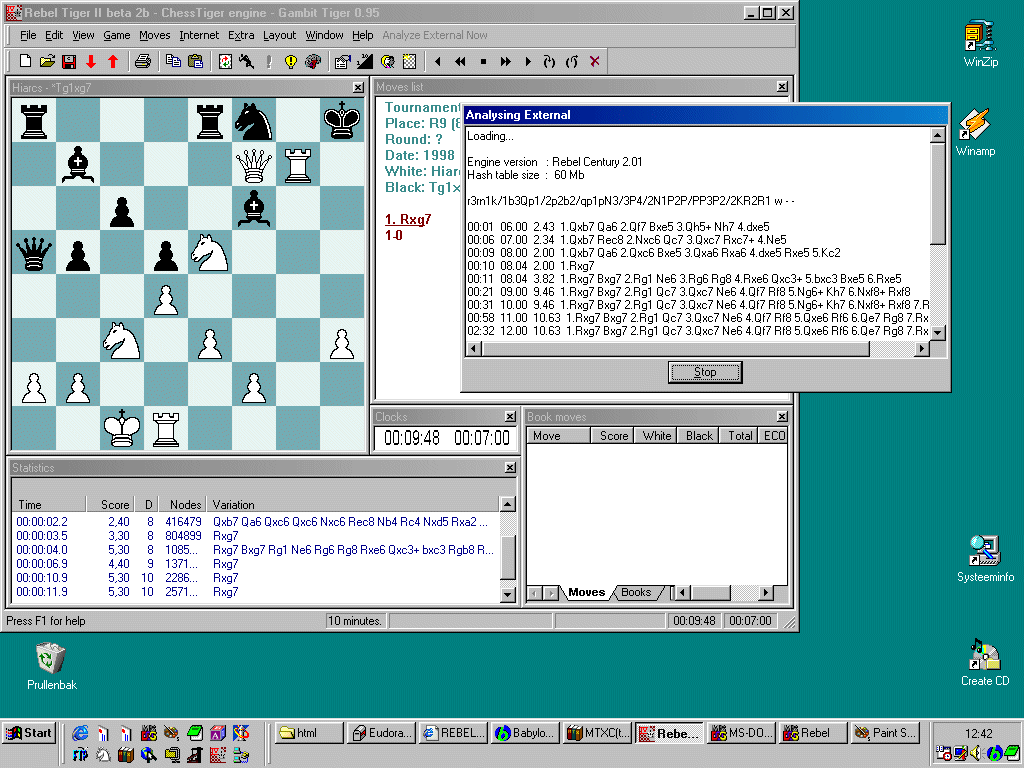Click the square stop playback button

(x=483, y=61)
